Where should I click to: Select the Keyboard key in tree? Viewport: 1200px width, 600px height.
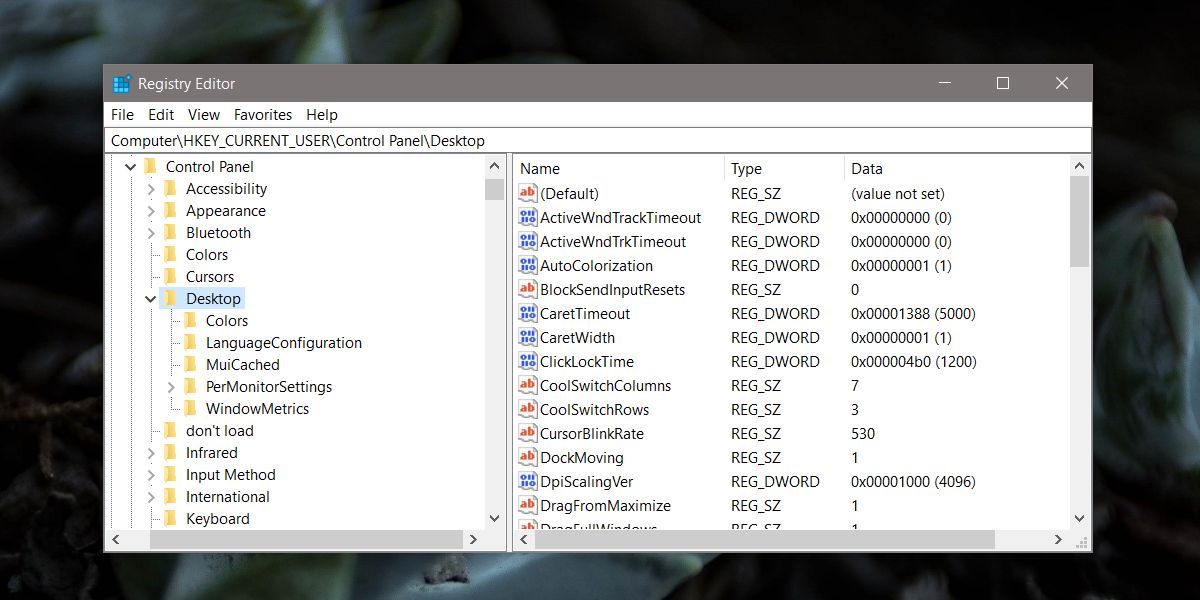(218, 518)
